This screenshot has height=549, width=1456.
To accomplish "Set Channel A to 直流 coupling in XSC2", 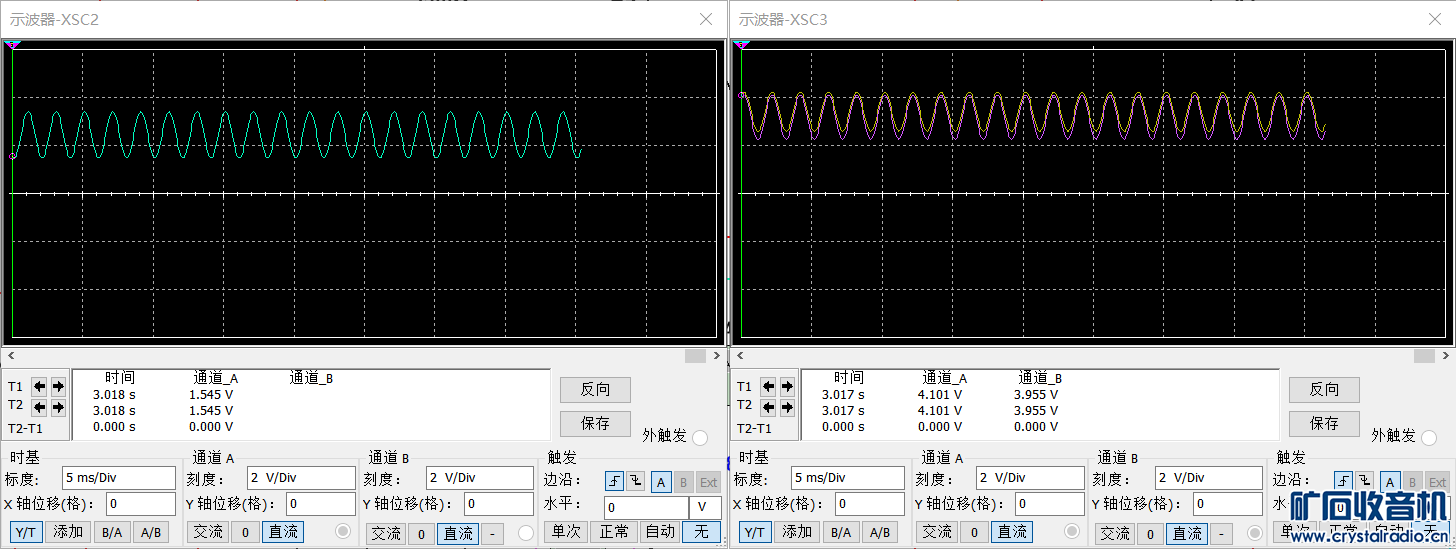I will coord(283,532).
